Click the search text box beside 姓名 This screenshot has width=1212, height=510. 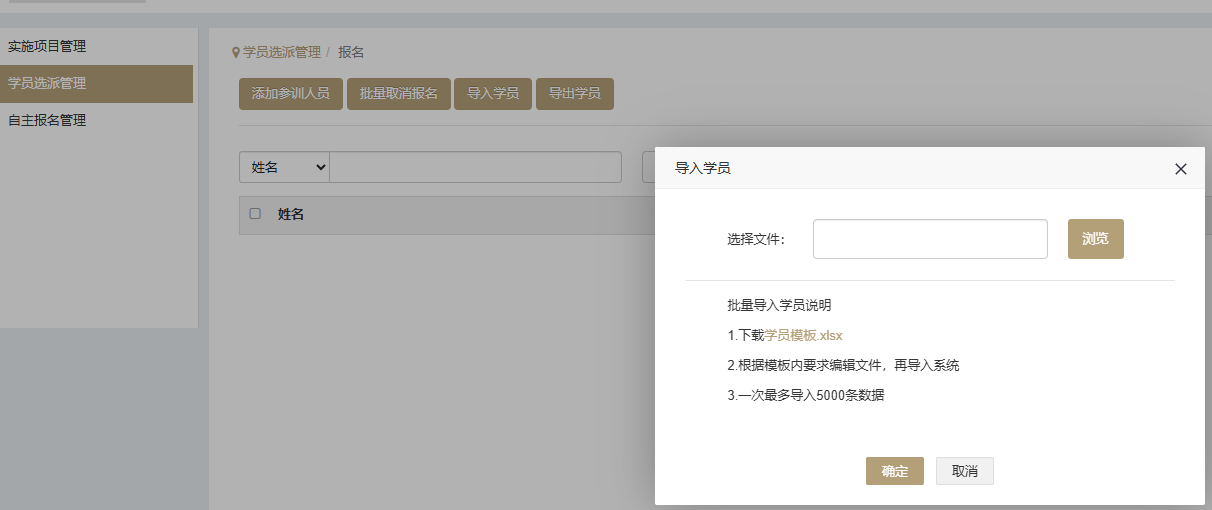point(475,168)
